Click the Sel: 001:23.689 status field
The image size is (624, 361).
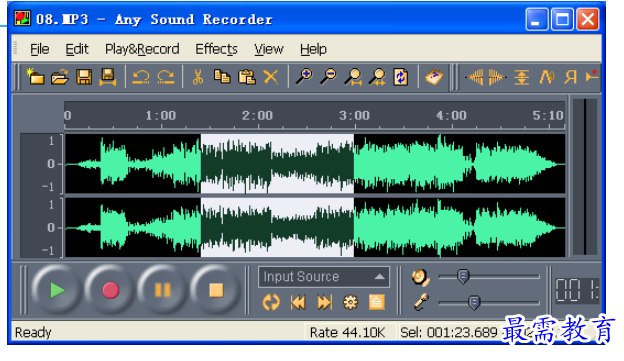click(449, 332)
